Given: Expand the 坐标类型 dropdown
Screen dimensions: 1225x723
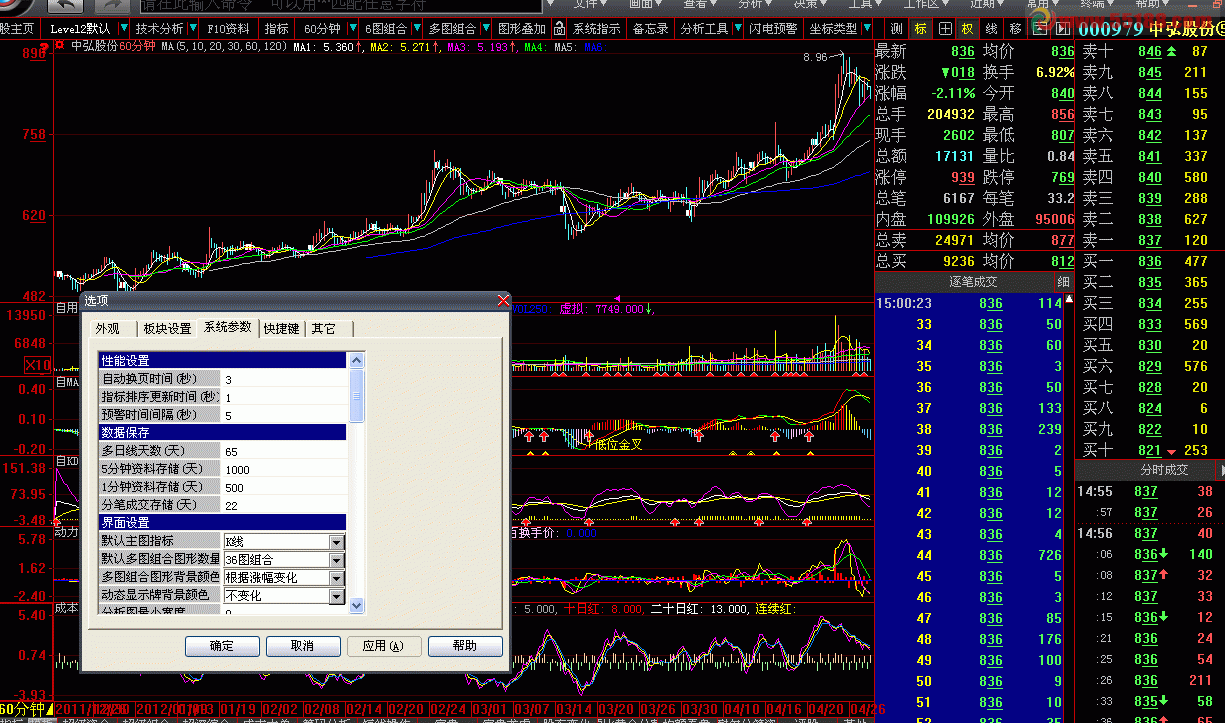Looking at the screenshot, I should point(866,29).
